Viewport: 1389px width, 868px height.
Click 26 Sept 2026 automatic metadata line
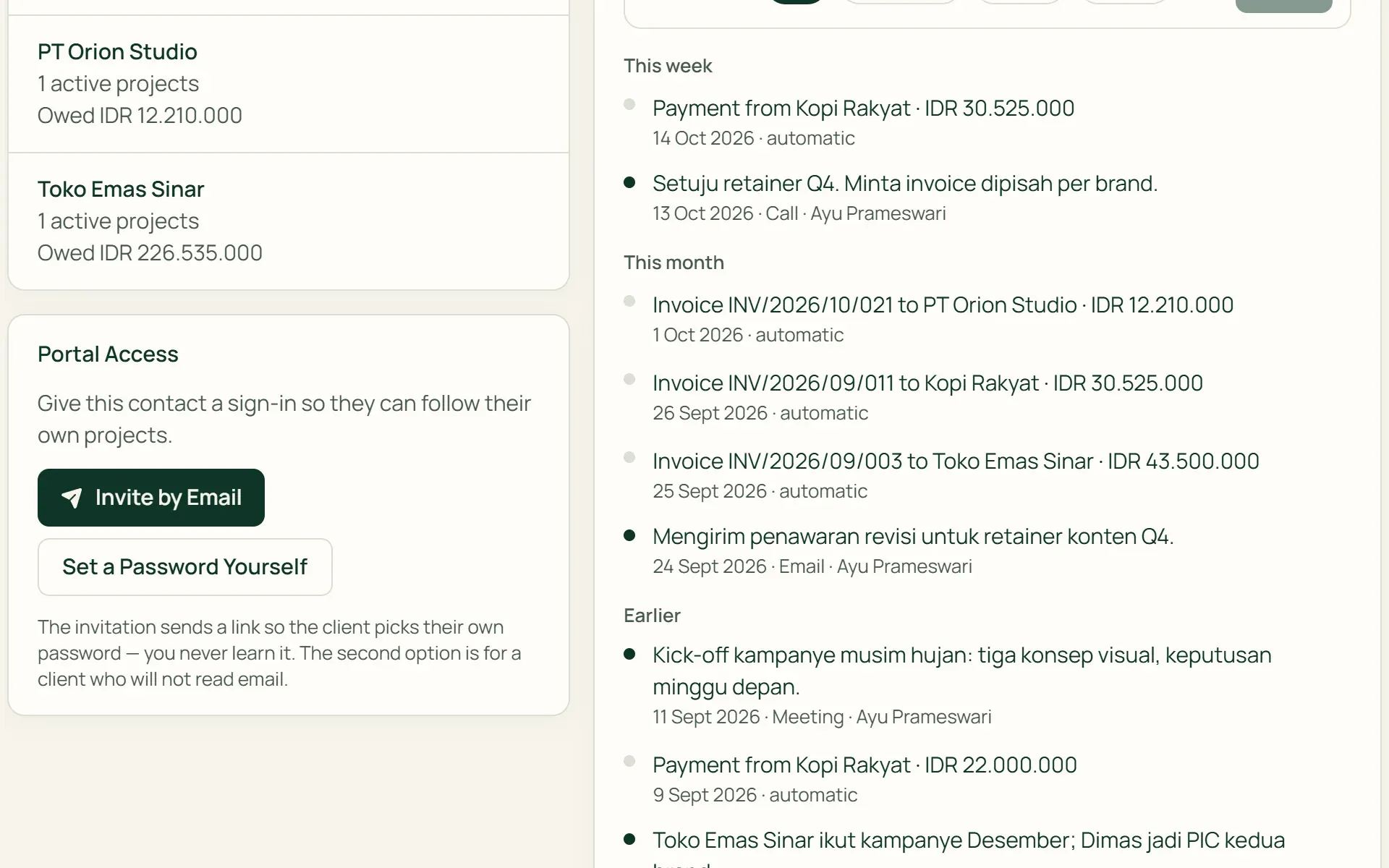[760, 414]
